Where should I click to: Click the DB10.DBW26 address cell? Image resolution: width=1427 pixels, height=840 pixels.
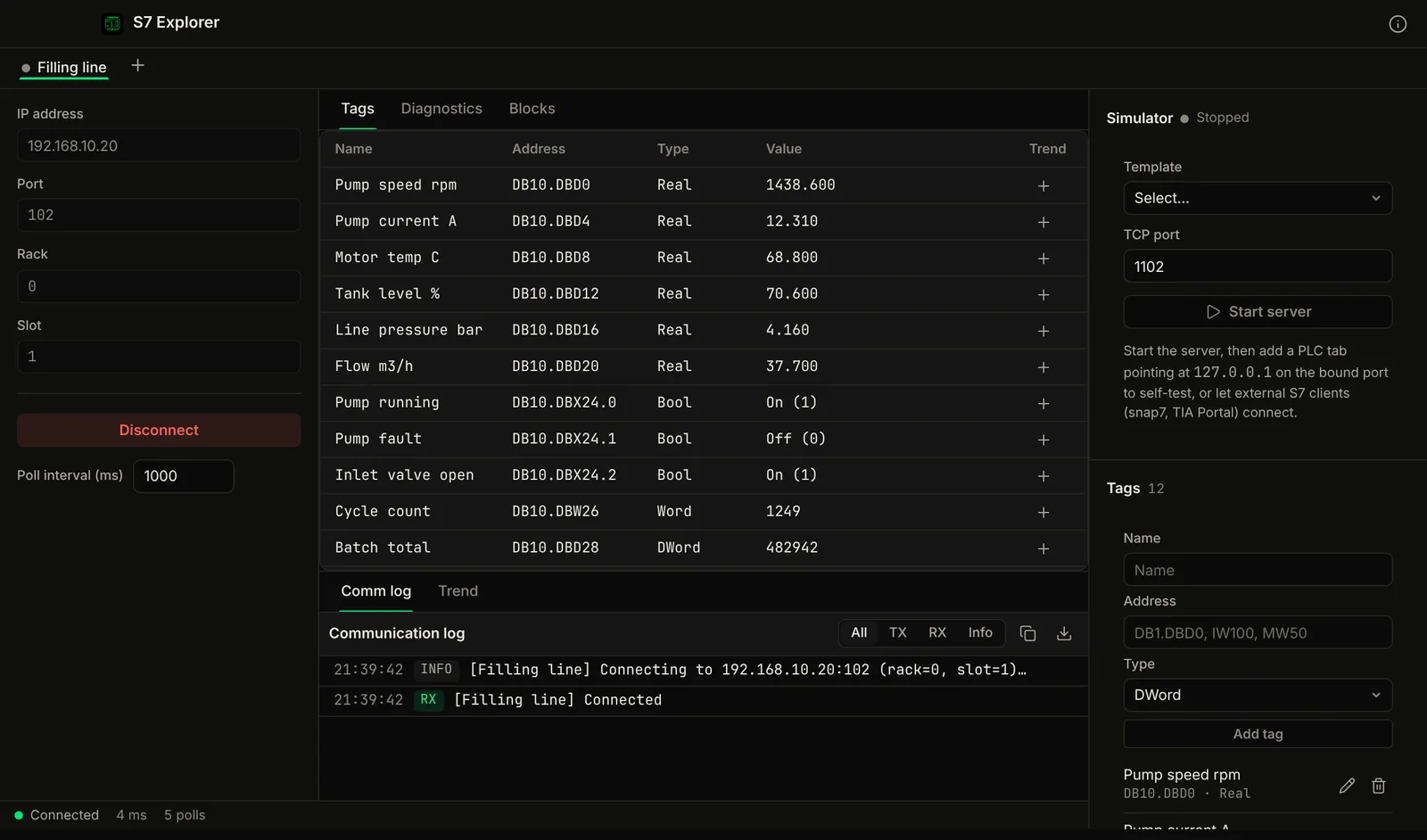pos(556,512)
